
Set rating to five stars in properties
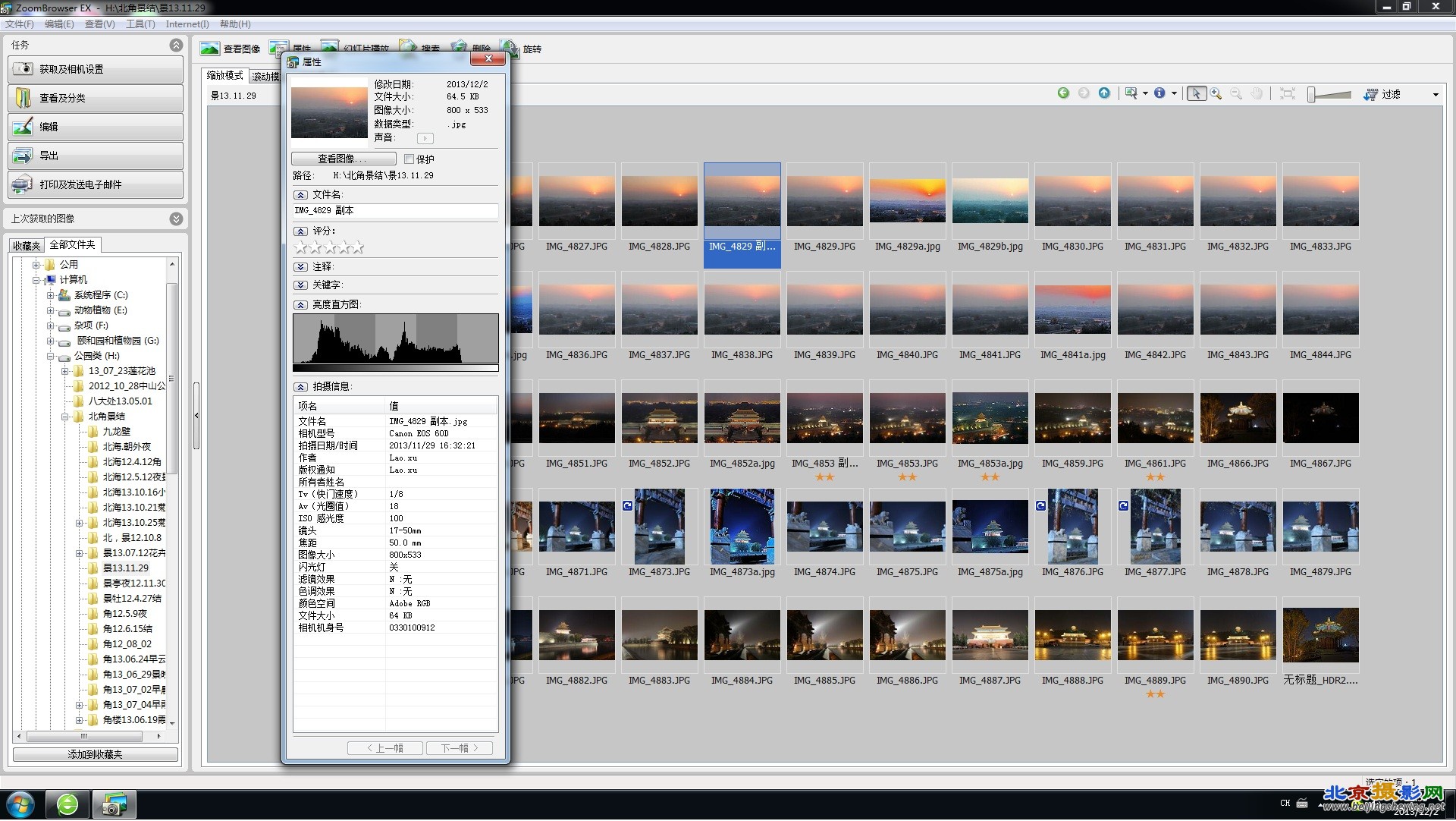point(358,247)
